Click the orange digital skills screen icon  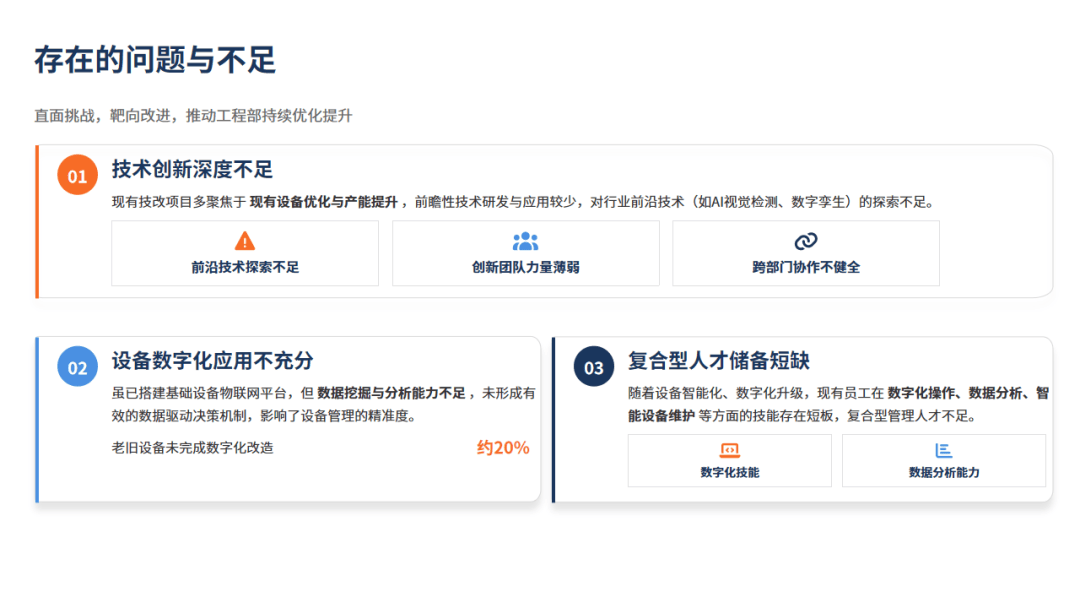coord(729,451)
